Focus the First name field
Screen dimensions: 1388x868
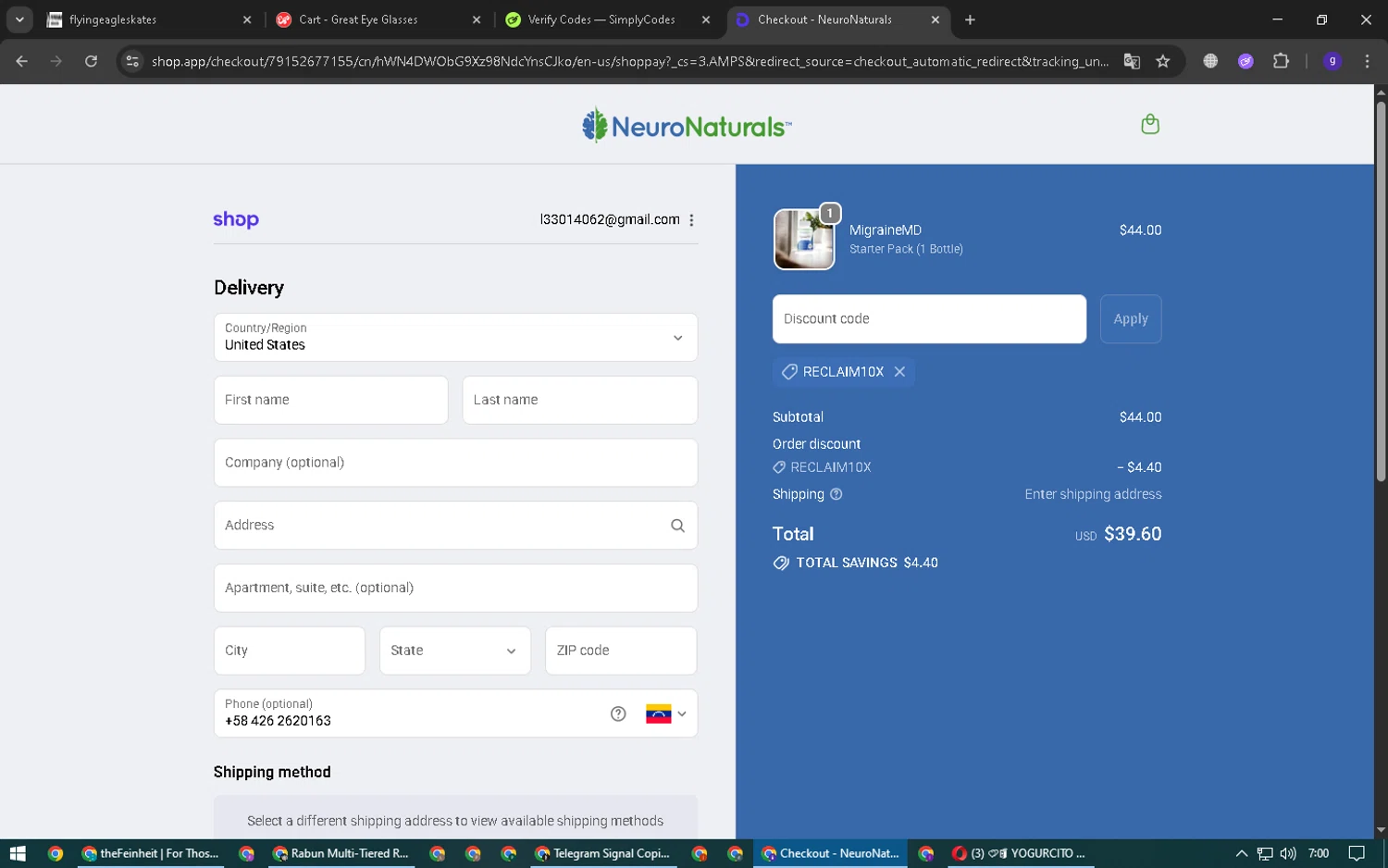(331, 400)
